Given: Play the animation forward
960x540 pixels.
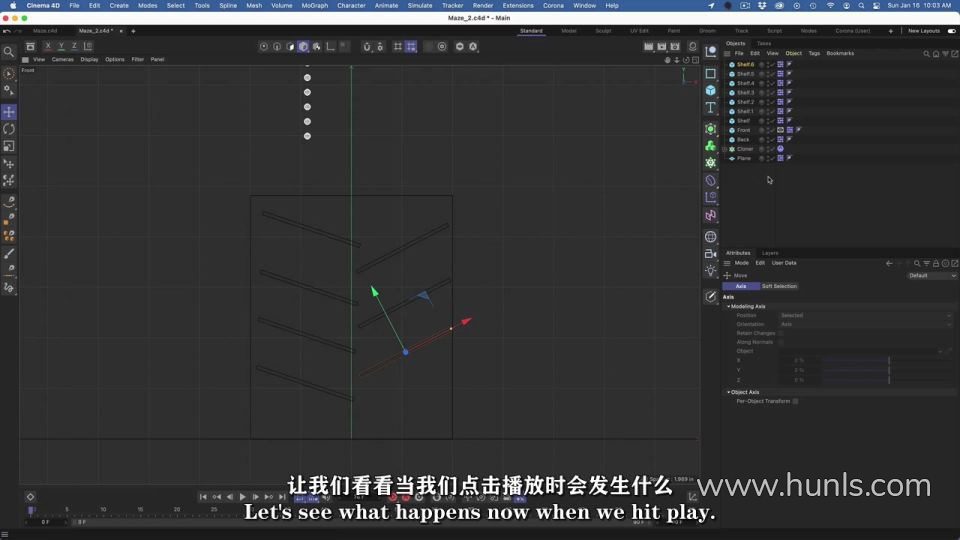Looking at the screenshot, I should [x=242, y=497].
